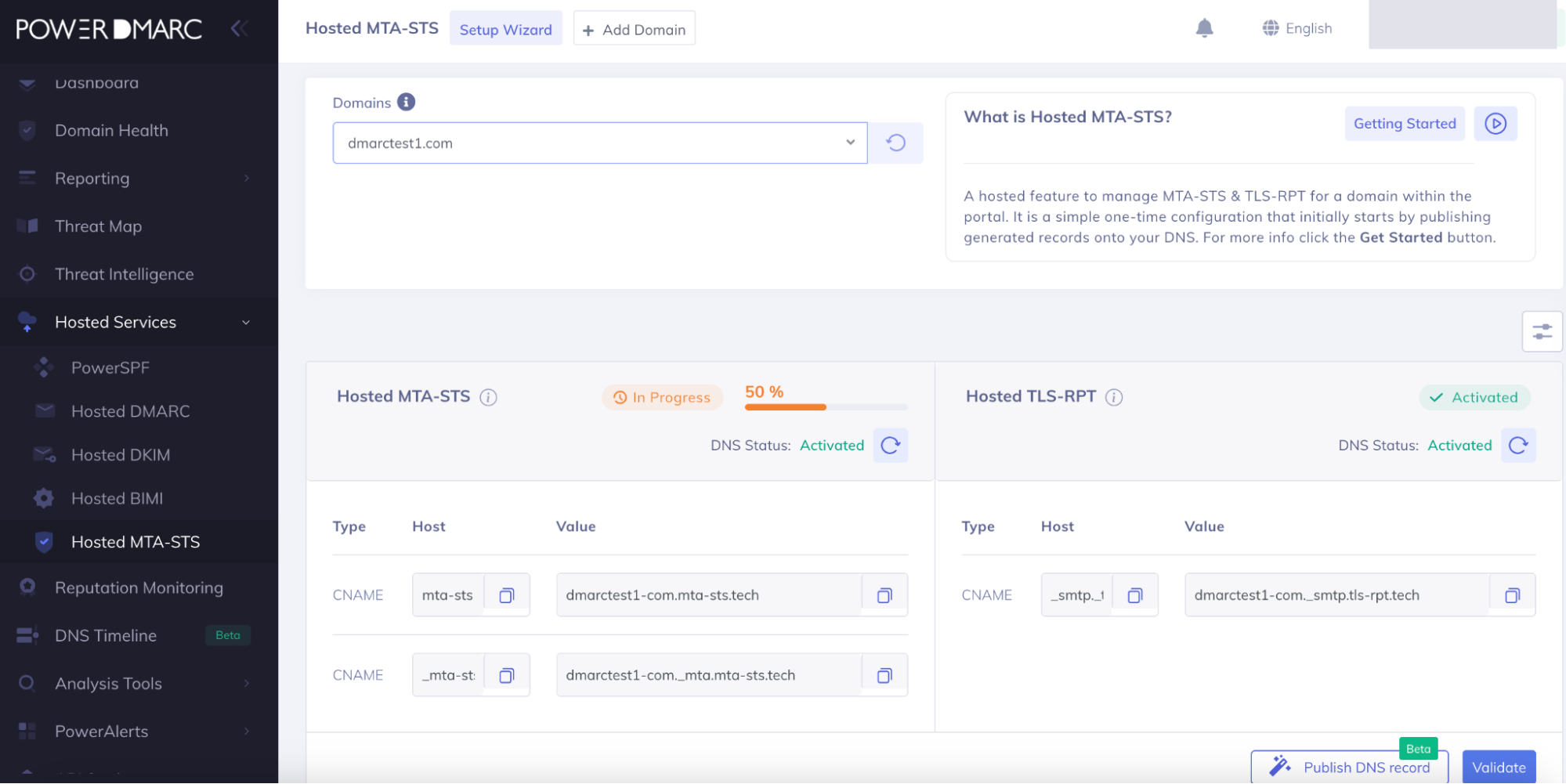Click the 50 % progress bar
The image size is (1566, 784).
click(x=826, y=406)
